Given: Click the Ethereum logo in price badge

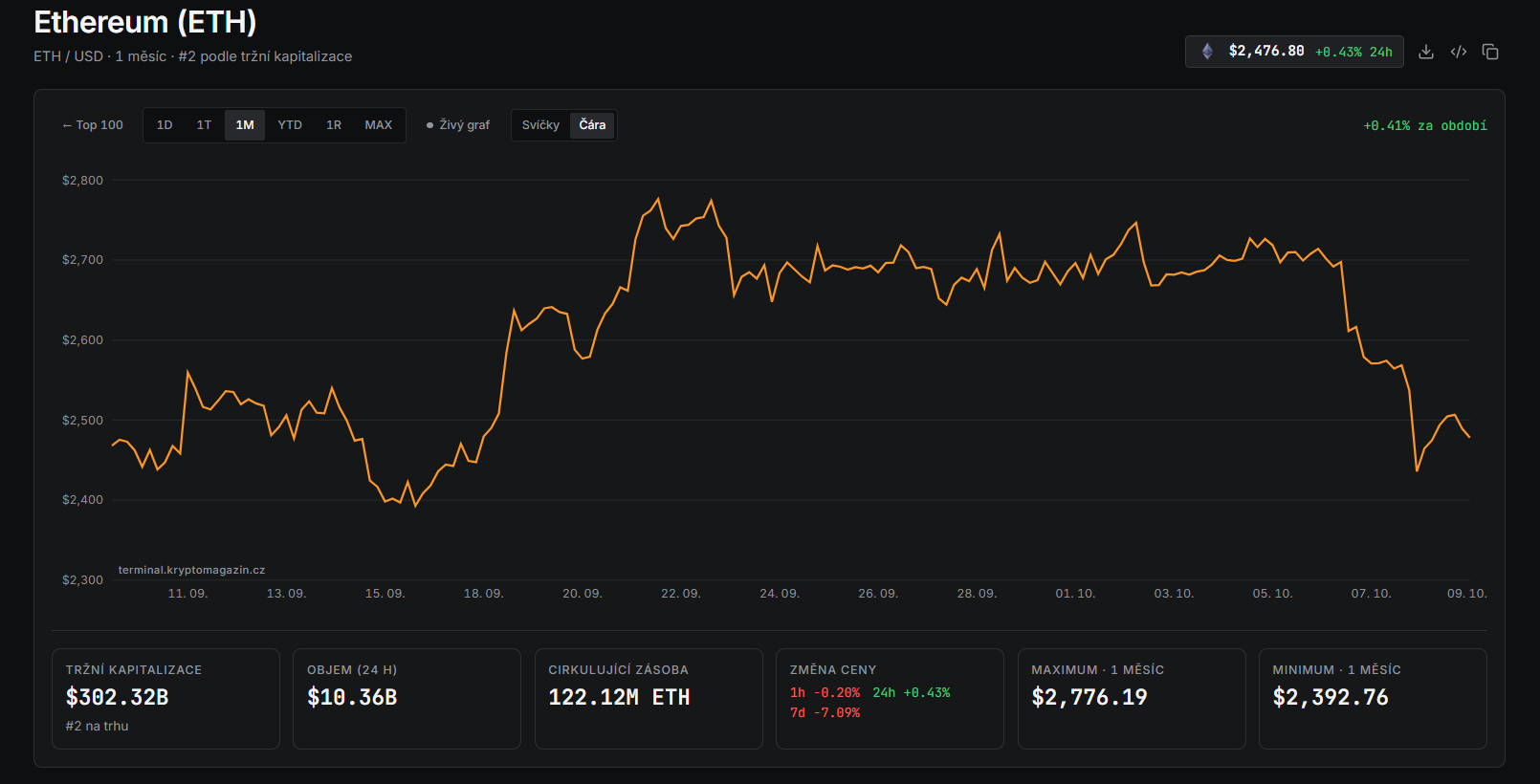Looking at the screenshot, I should [x=1207, y=52].
